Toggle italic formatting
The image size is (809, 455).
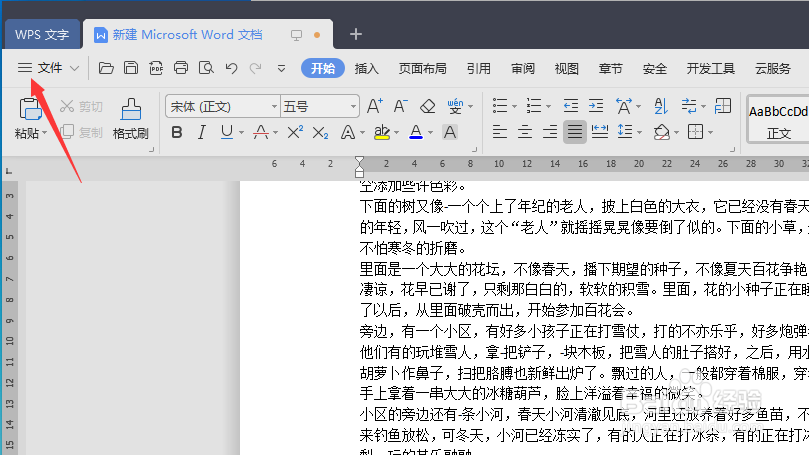pos(201,133)
